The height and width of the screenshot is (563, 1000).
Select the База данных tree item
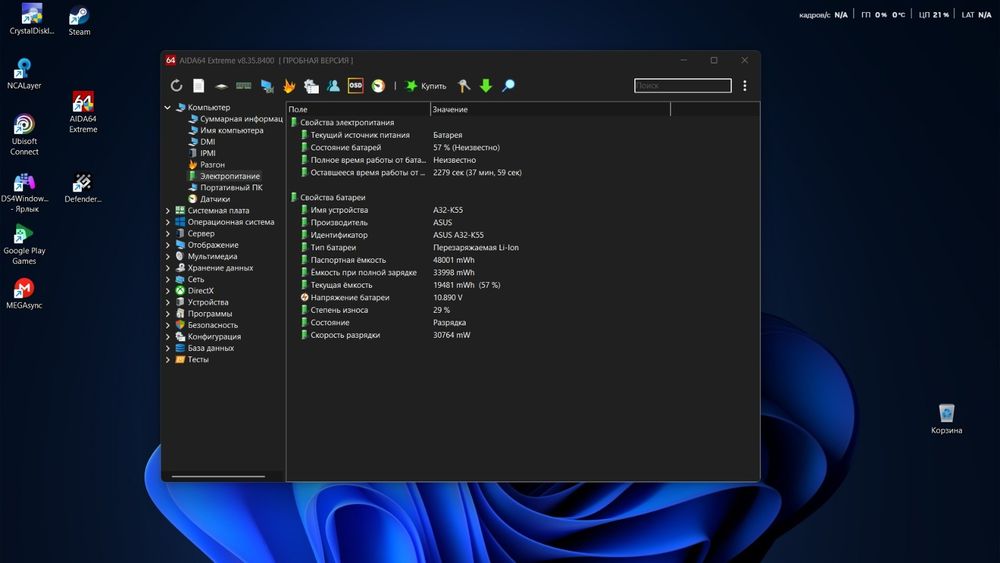pos(204,348)
